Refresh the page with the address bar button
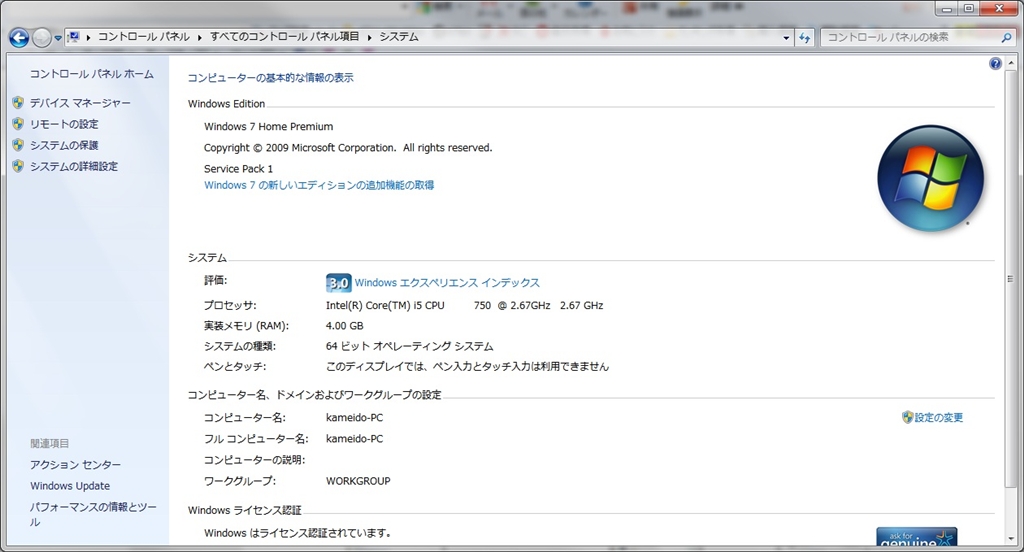Viewport: 1024px width, 552px height. 805,38
